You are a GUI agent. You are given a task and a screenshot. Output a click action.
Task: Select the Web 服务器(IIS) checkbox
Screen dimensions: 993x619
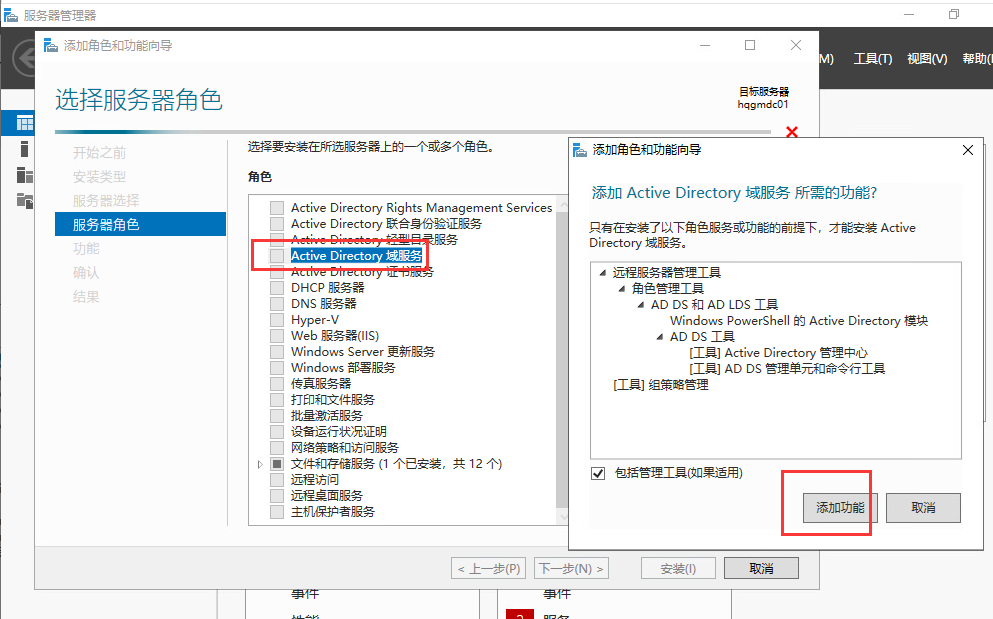(x=277, y=336)
